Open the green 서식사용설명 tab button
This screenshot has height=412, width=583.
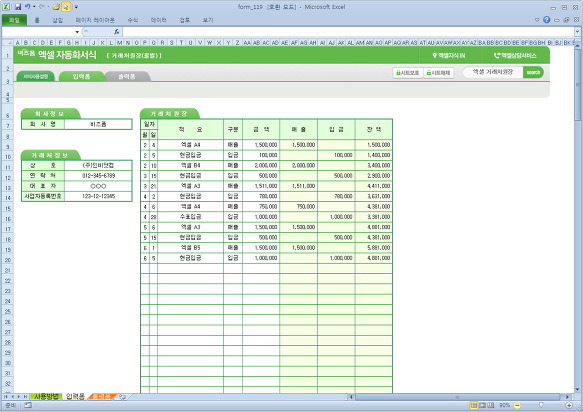pyautogui.click(x=35, y=77)
